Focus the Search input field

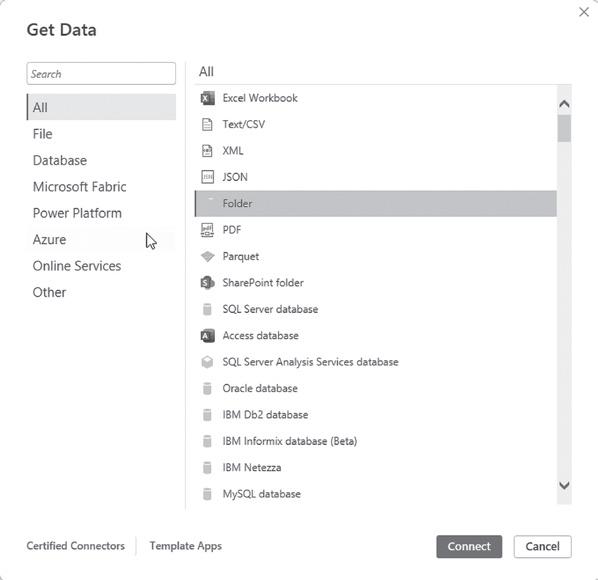click(x=101, y=74)
